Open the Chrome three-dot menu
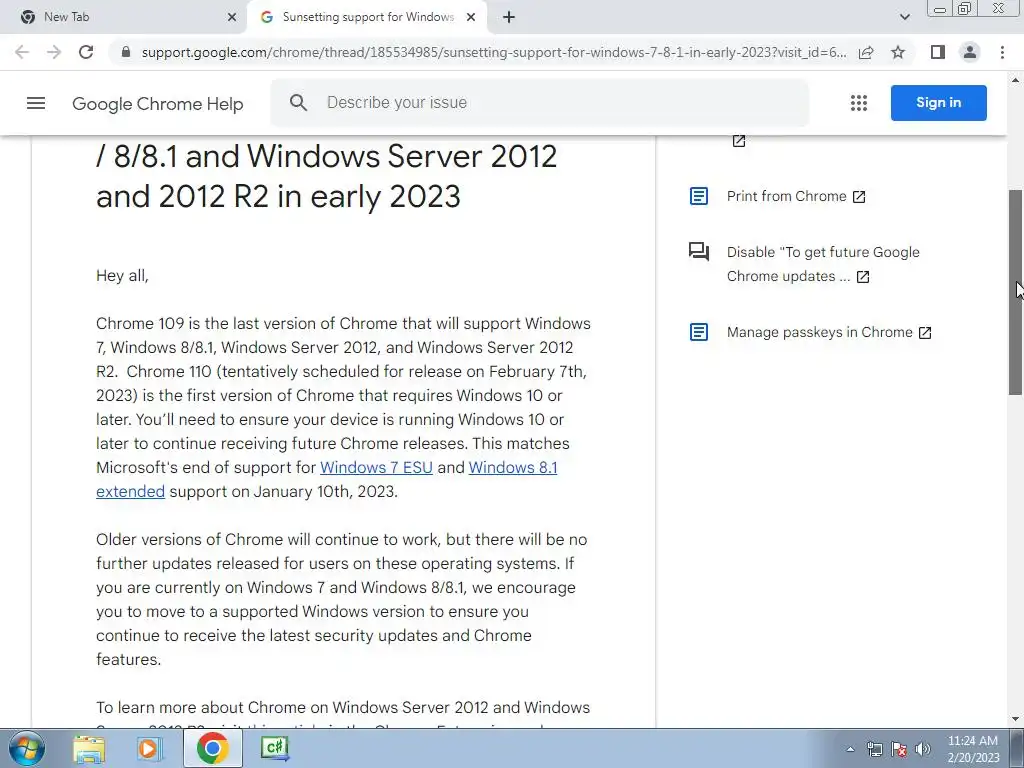Viewport: 1024px width, 768px height. point(1002,52)
